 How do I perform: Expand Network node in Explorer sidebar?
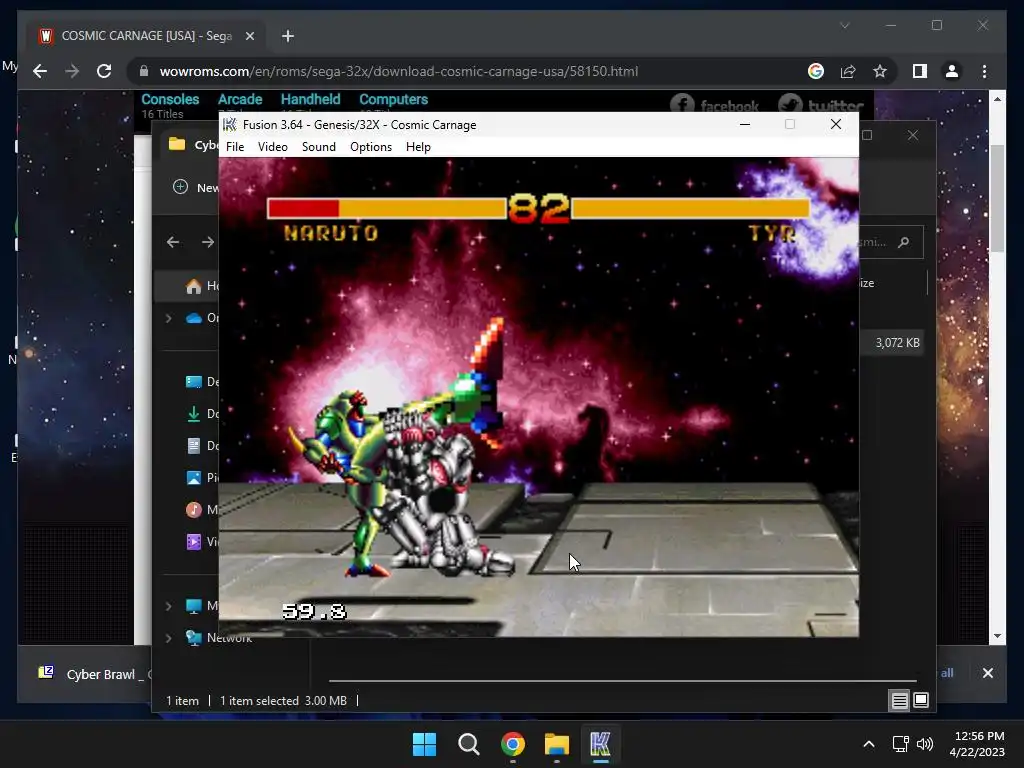pyautogui.click(x=168, y=638)
